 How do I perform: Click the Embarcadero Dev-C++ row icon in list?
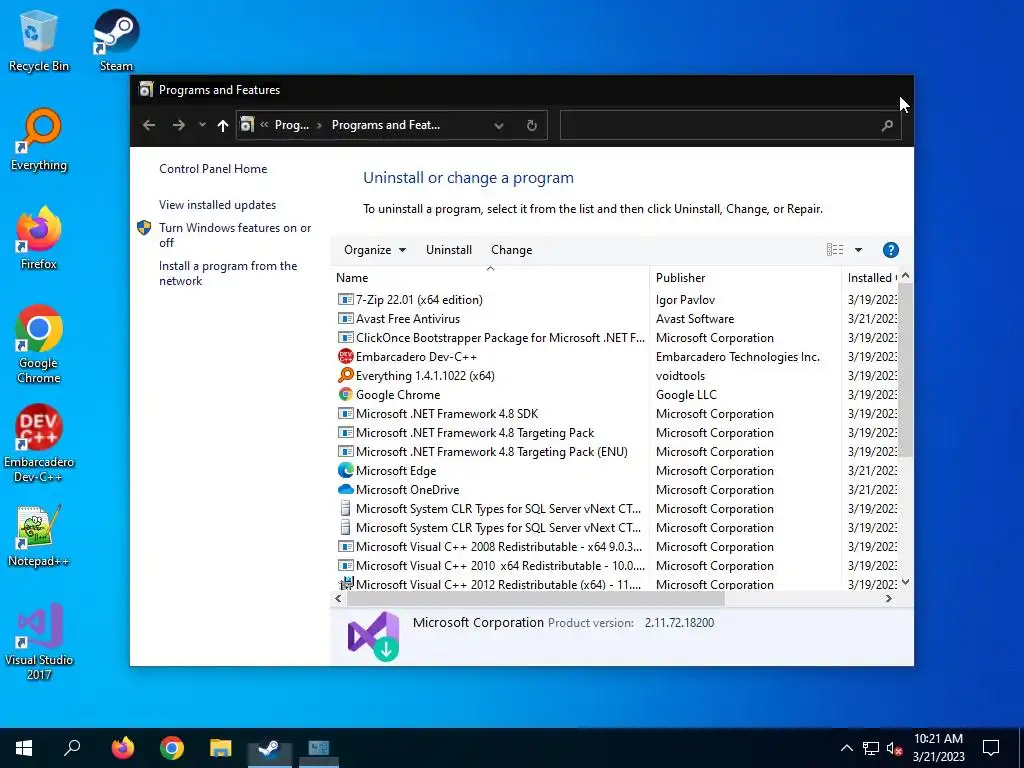tap(345, 357)
